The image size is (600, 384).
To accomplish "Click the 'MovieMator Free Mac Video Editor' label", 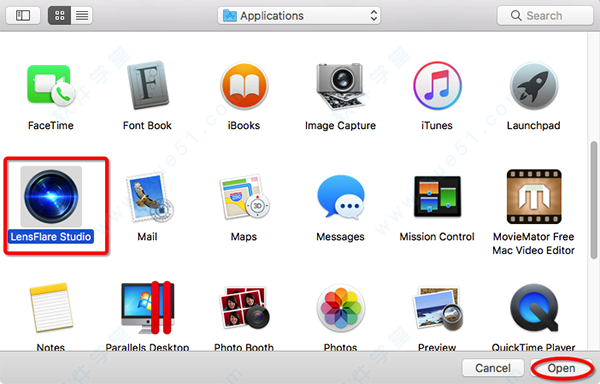I will tap(533, 244).
